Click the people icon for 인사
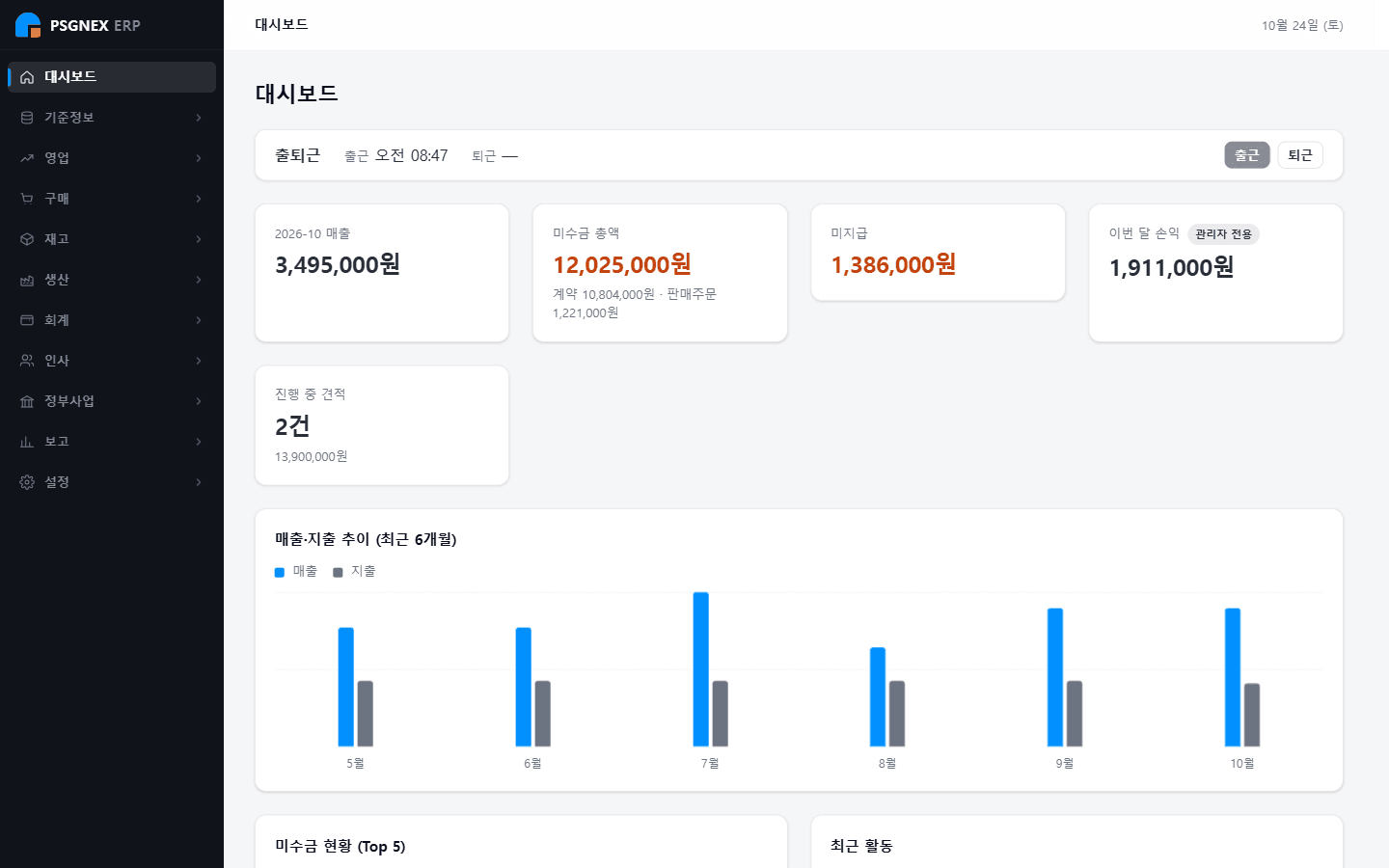Image resolution: width=1389 pixels, height=868 pixels. tap(27, 361)
